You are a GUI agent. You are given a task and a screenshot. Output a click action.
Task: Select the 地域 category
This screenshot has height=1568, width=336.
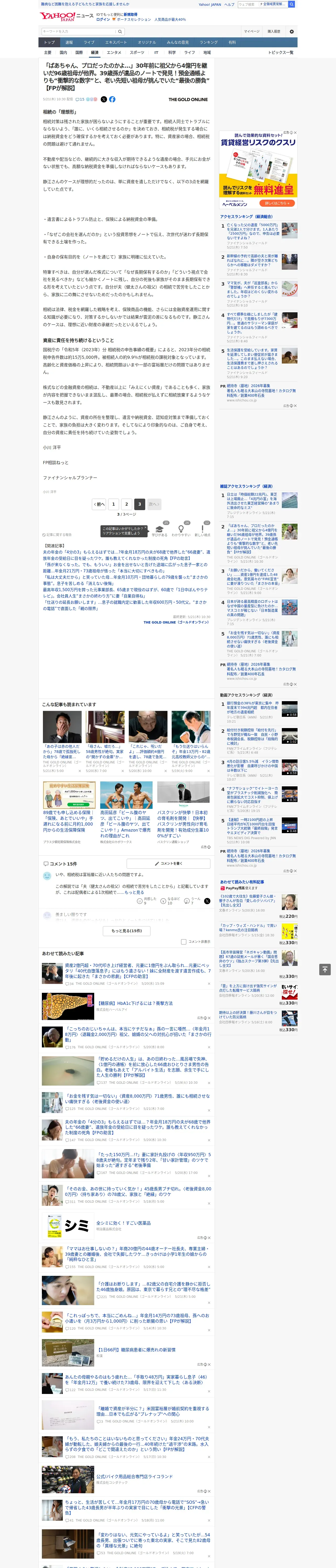[x=207, y=52]
